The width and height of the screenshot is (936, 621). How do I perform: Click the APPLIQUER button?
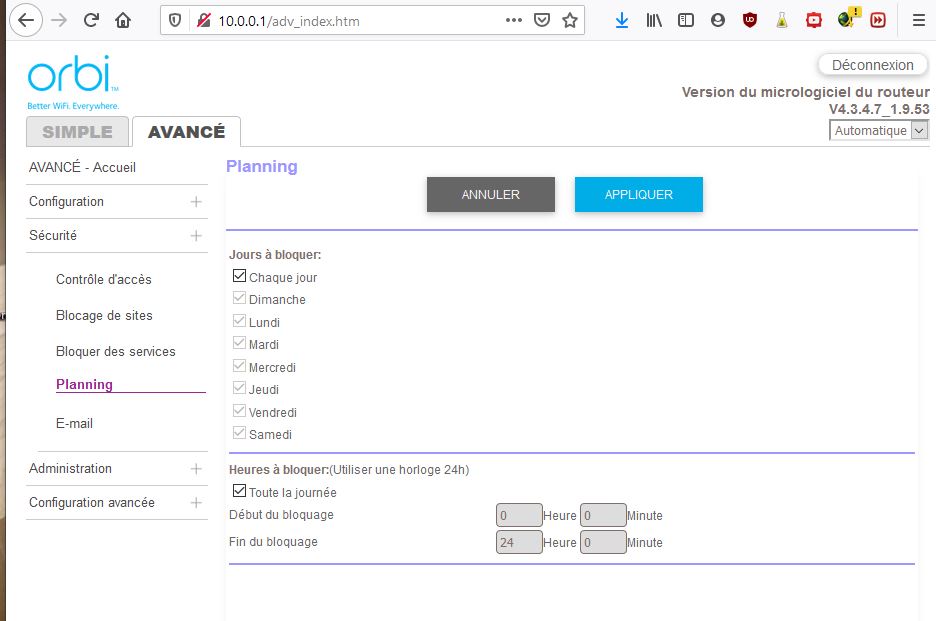[x=638, y=195]
